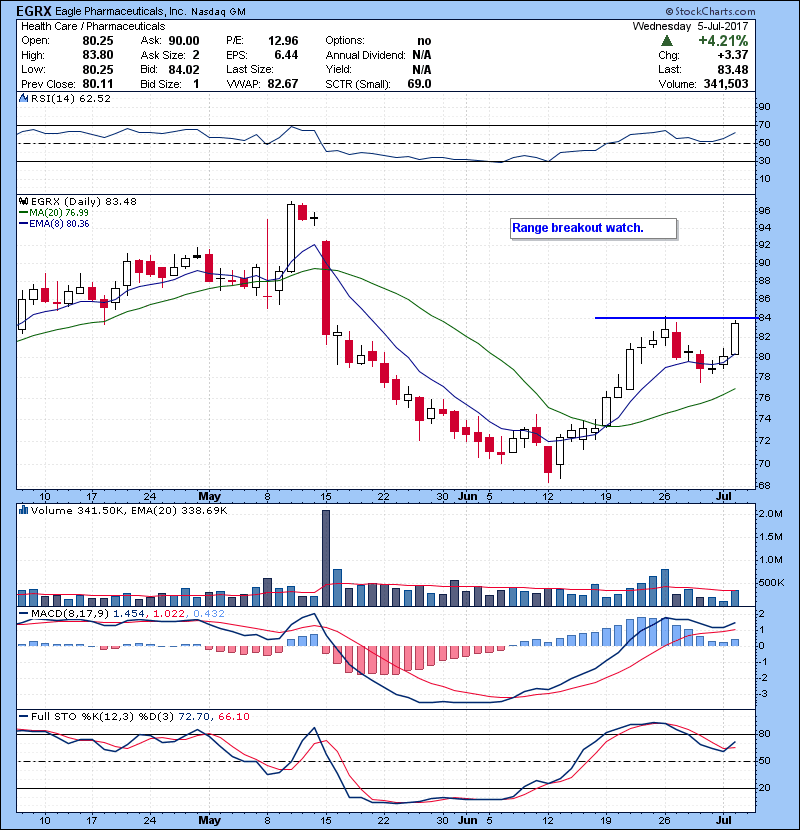Viewport: 800px width, 830px height.
Task: Click the Annual Dividend N/A value
Action: tap(421, 55)
